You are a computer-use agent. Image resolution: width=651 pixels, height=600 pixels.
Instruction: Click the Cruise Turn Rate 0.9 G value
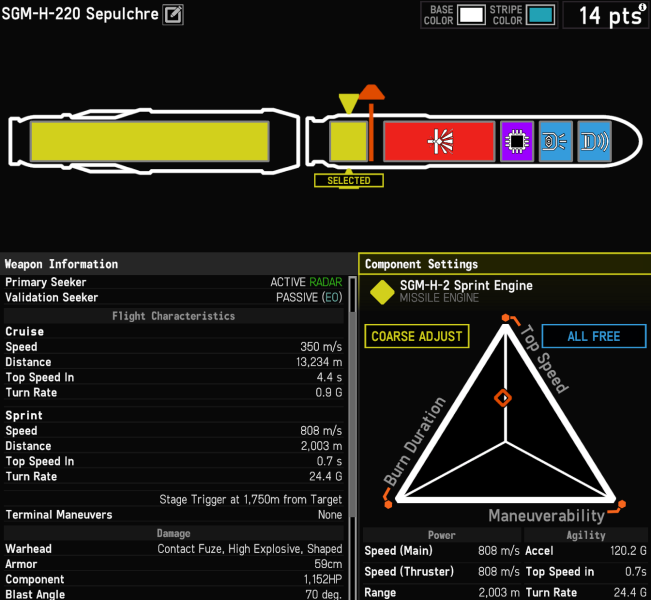coord(328,392)
